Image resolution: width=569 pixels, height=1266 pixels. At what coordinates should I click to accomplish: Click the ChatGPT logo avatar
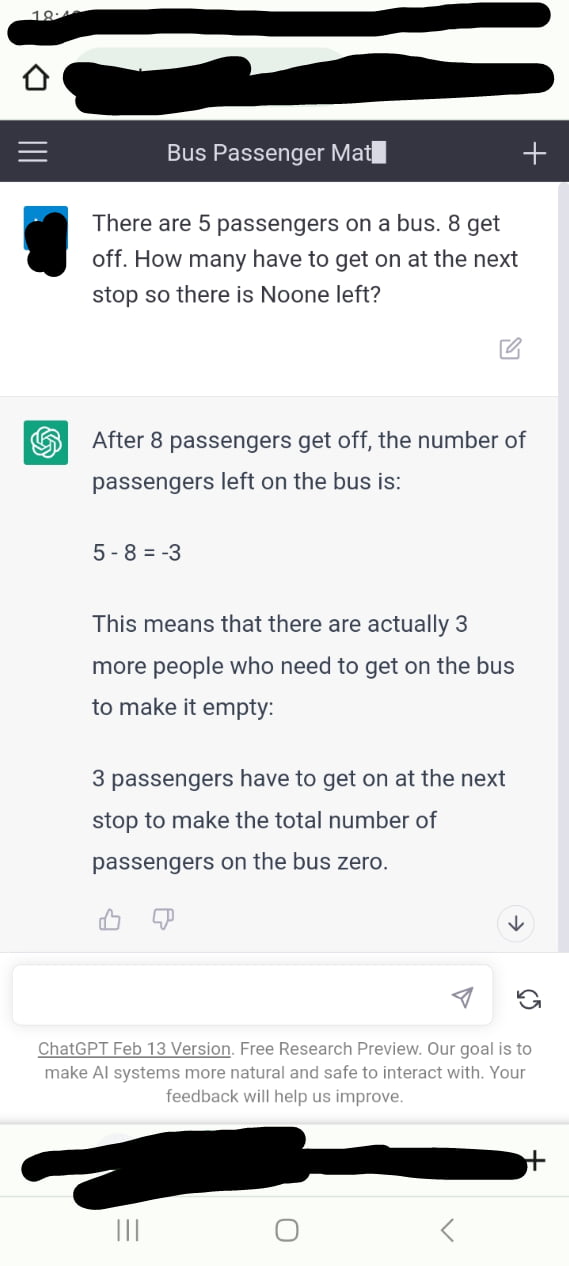point(46,441)
